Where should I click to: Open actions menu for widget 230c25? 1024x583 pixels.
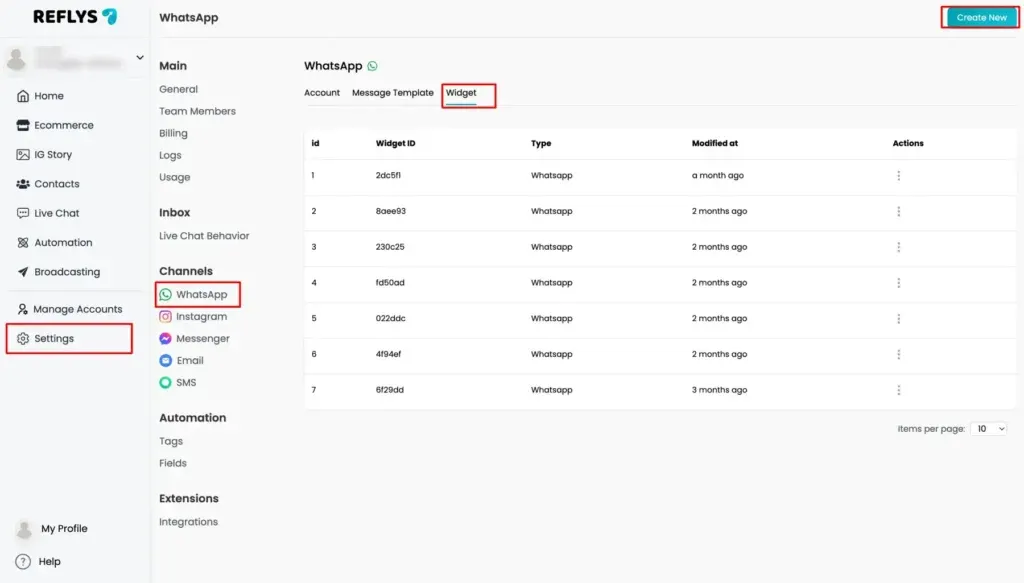(x=899, y=247)
